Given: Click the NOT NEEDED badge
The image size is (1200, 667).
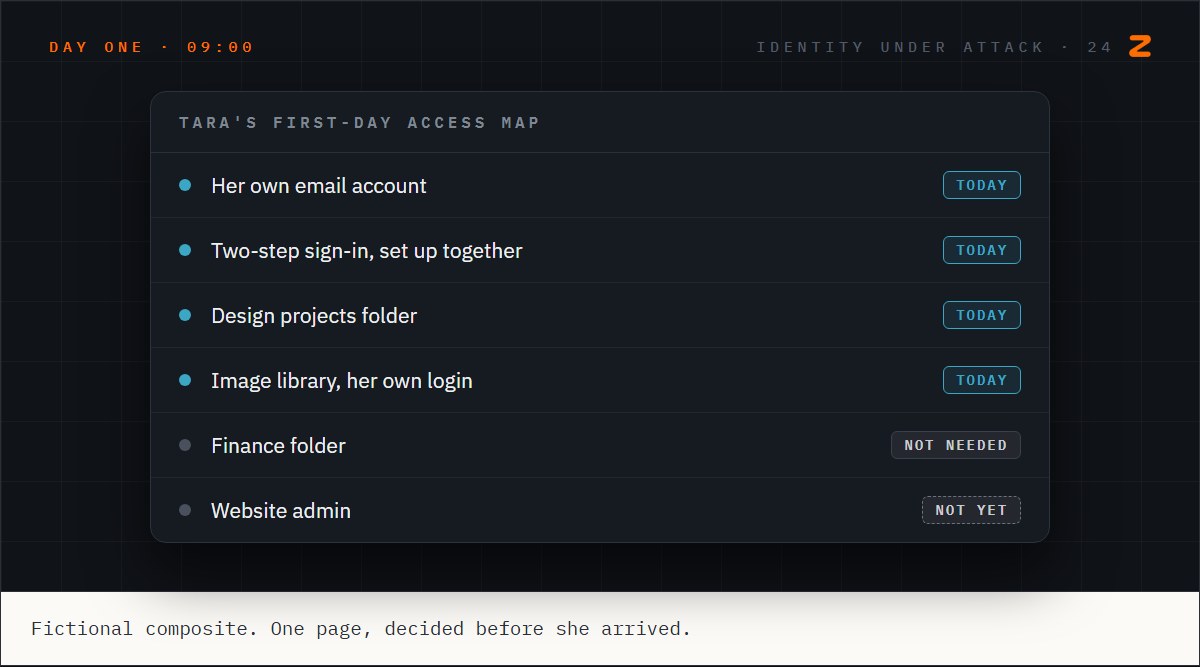Looking at the screenshot, I should point(955,445).
